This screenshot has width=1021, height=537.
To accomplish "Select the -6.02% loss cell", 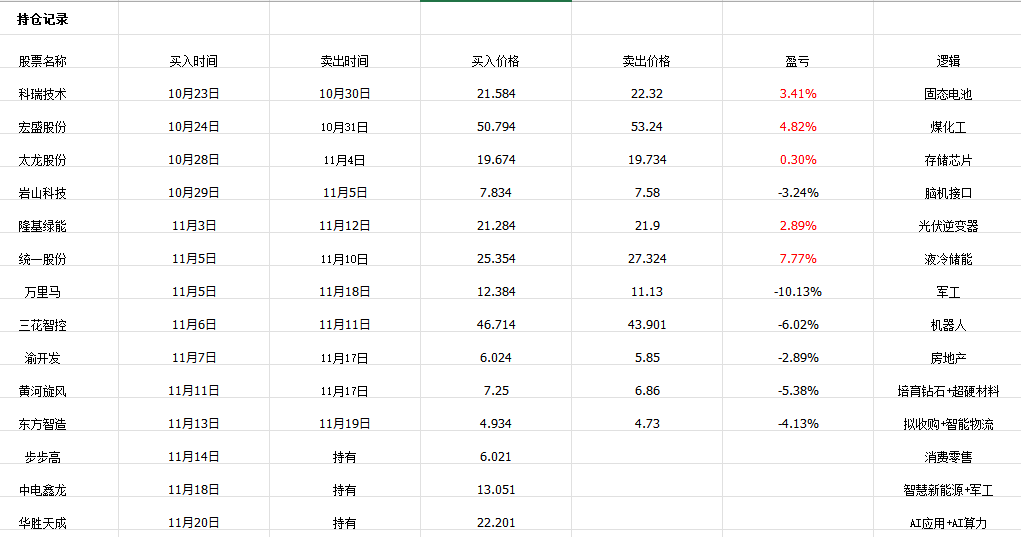I will click(x=798, y=325).
